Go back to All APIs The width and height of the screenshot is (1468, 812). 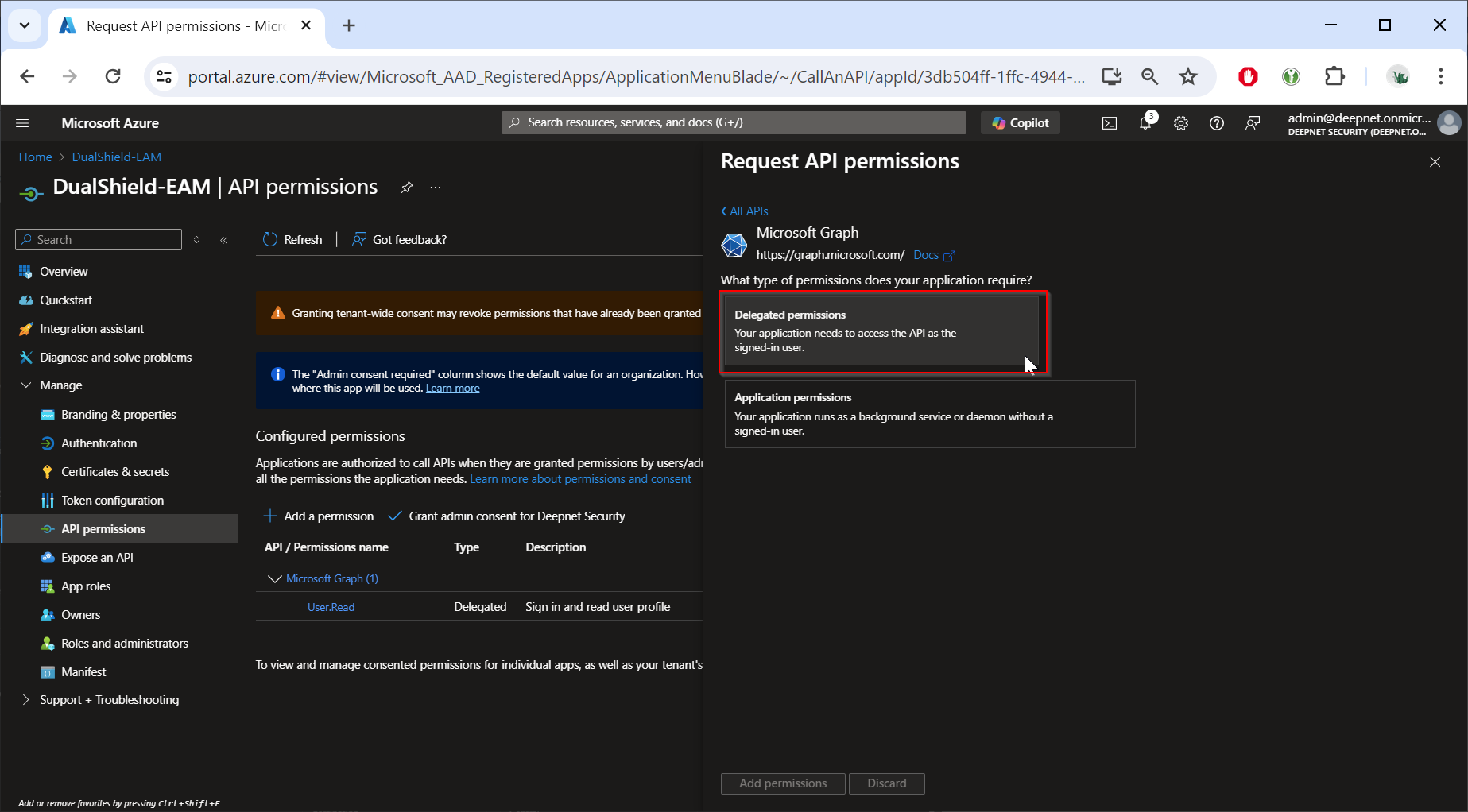coord(745,211)
